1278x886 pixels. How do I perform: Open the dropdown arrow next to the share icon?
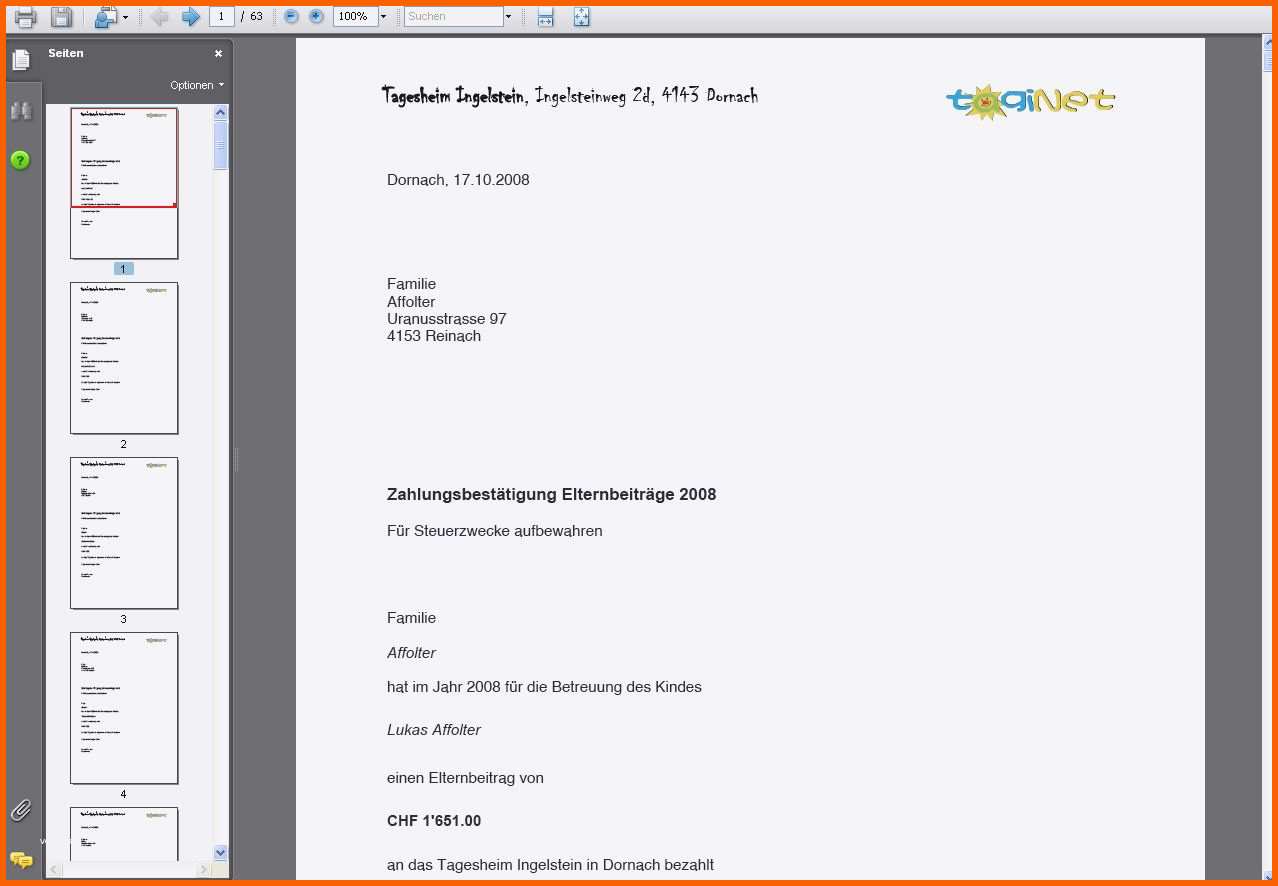(x=125, y=17)
